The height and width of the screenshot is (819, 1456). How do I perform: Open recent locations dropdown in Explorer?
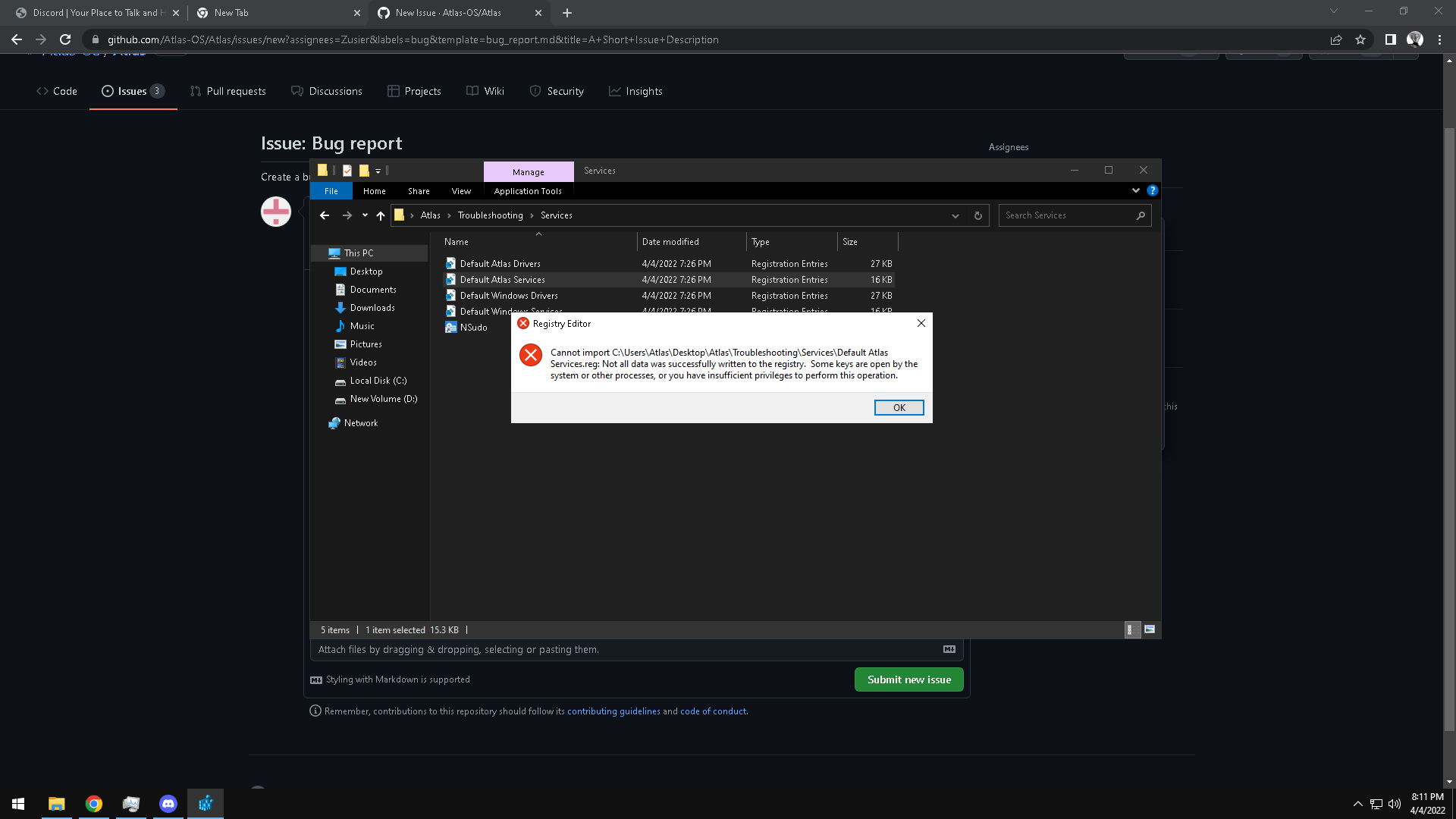(x=365, y=215)
